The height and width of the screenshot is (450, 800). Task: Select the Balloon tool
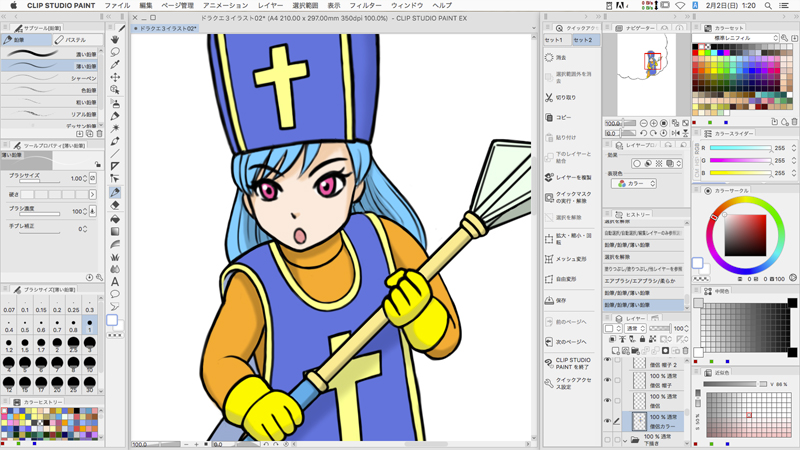(115, 294)
